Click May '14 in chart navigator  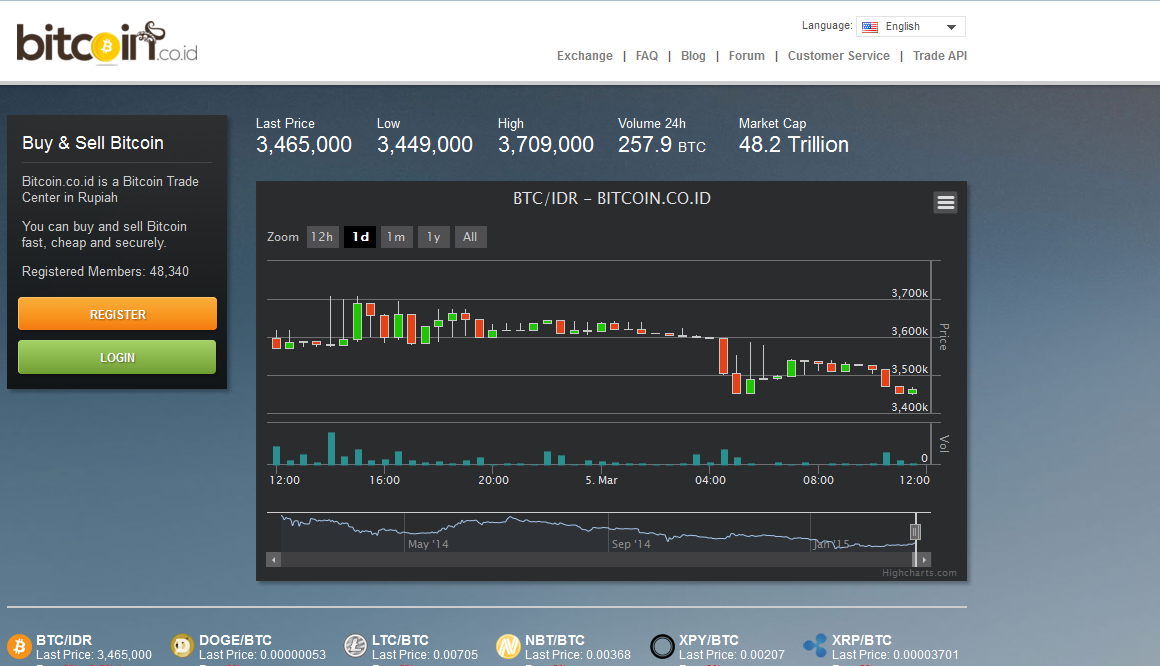428,544
